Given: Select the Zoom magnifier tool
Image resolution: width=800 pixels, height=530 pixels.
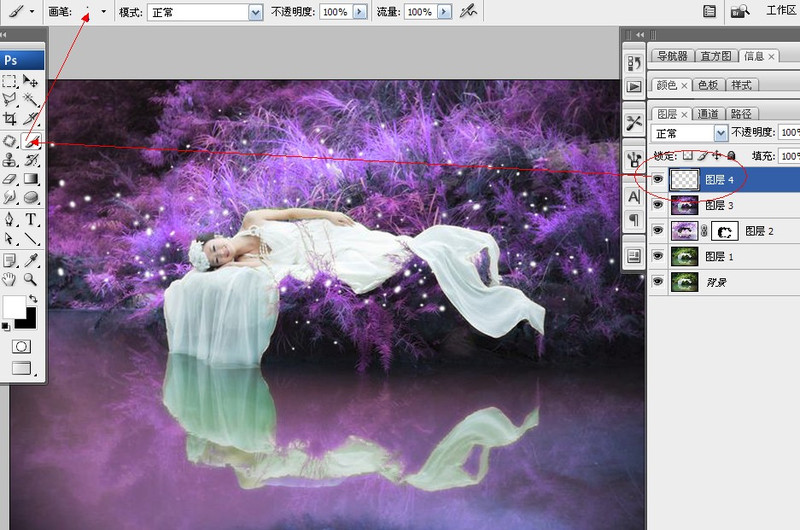Looking at the screenshot, I should [x=32, y=279].
